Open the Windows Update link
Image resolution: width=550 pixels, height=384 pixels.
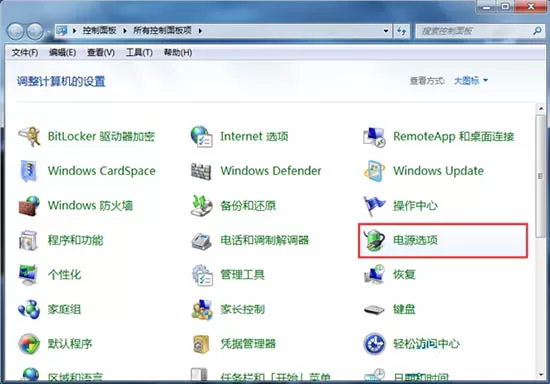pyautogui.click(x=438, y=171)
